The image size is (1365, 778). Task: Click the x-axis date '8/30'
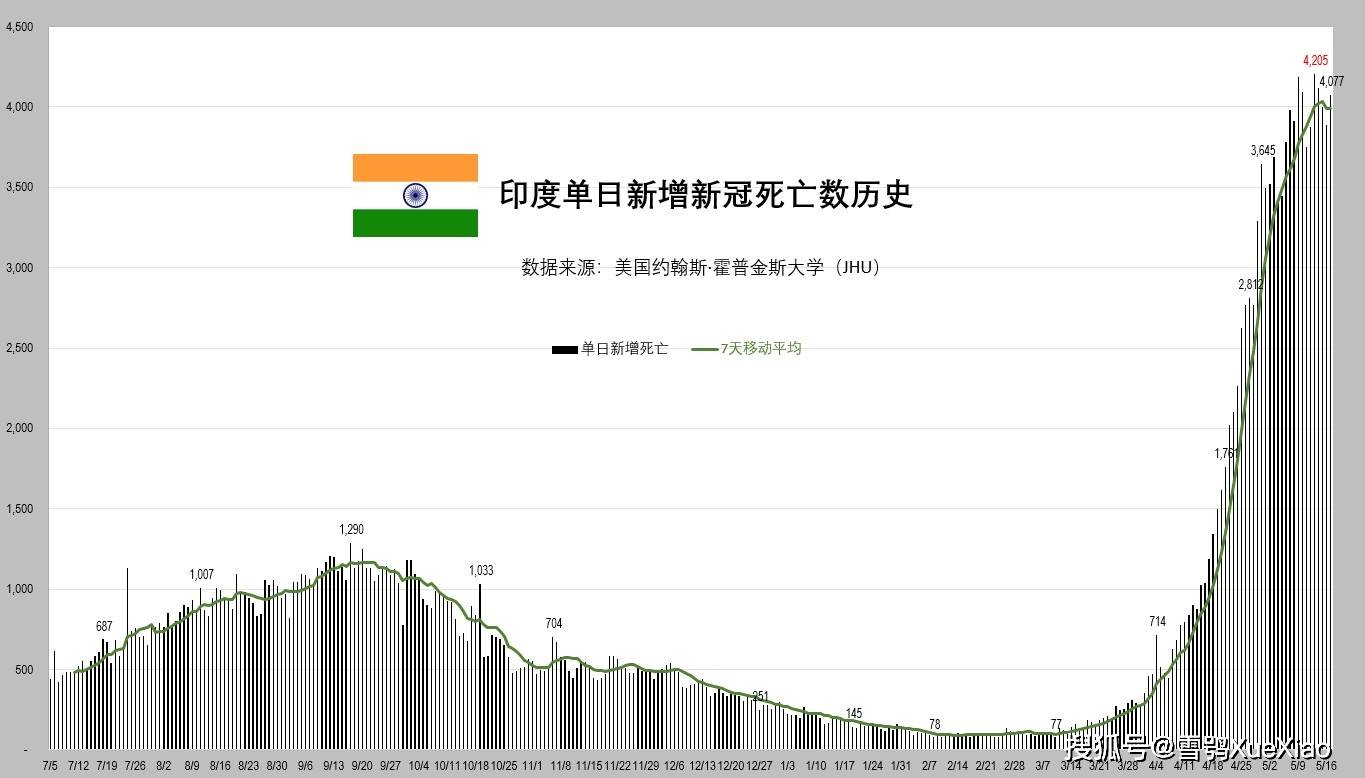click(x=277, y=766)
